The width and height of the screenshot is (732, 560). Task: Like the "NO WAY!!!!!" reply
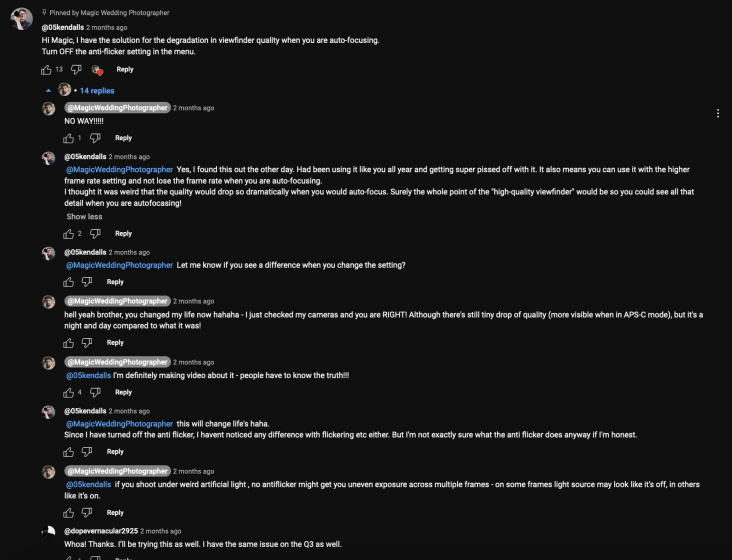click(x=69, y=138)
